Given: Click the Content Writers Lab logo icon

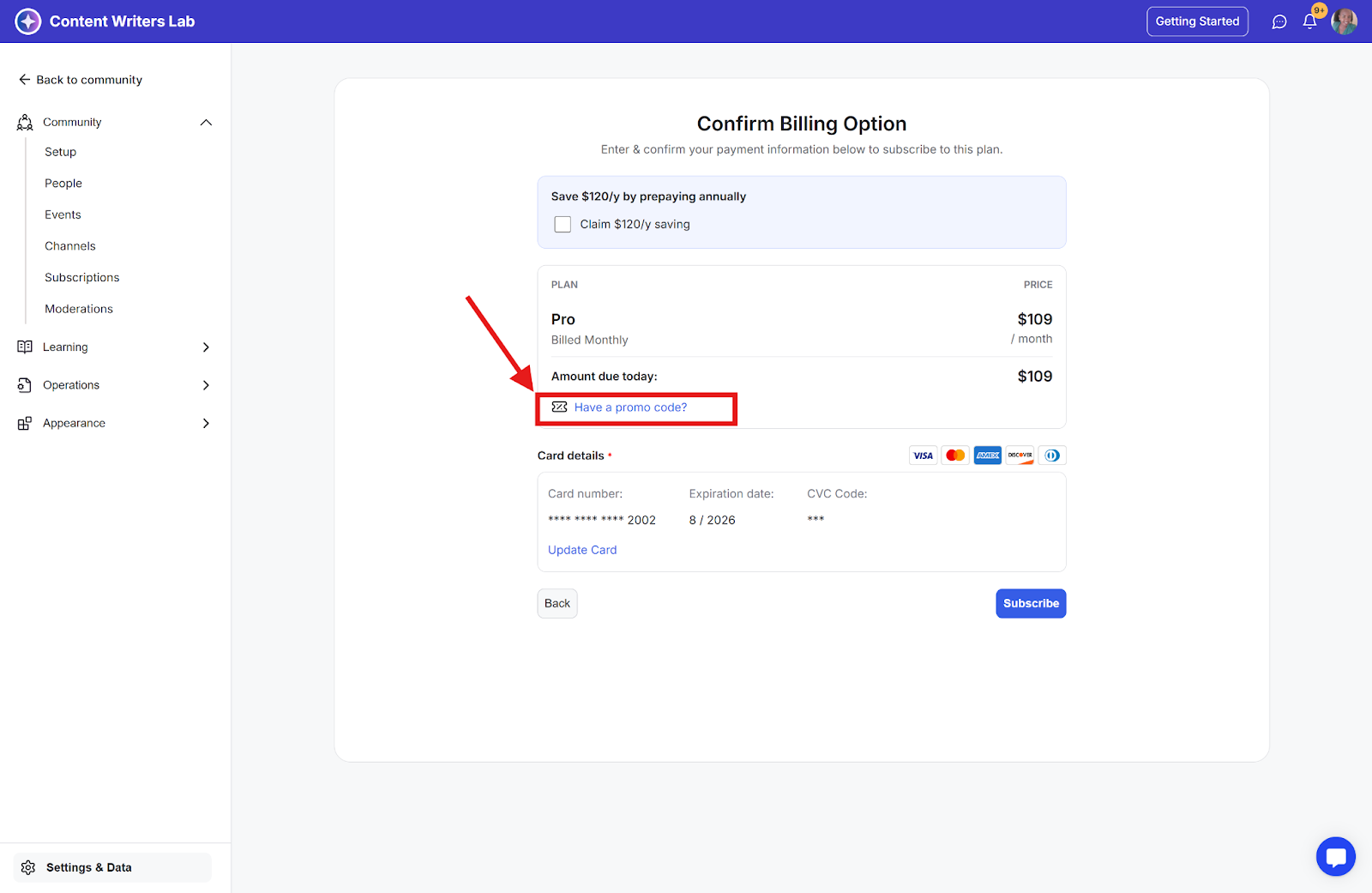Looking at the screenshot, I should pos(28,21).
